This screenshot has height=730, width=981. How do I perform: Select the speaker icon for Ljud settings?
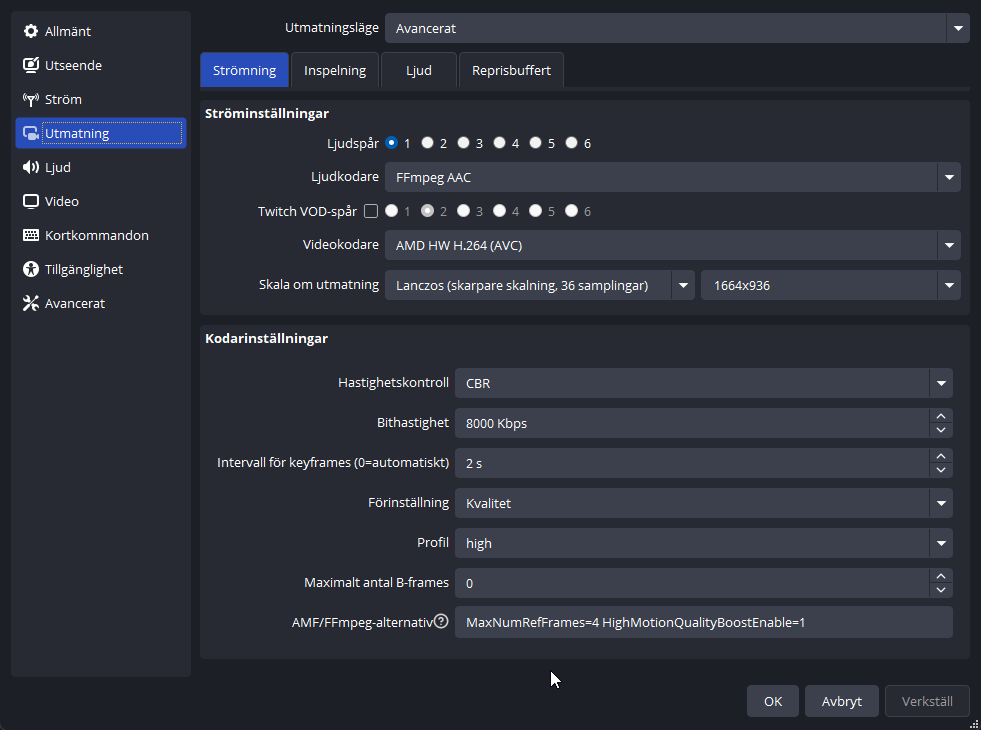[x=31, y=168]
